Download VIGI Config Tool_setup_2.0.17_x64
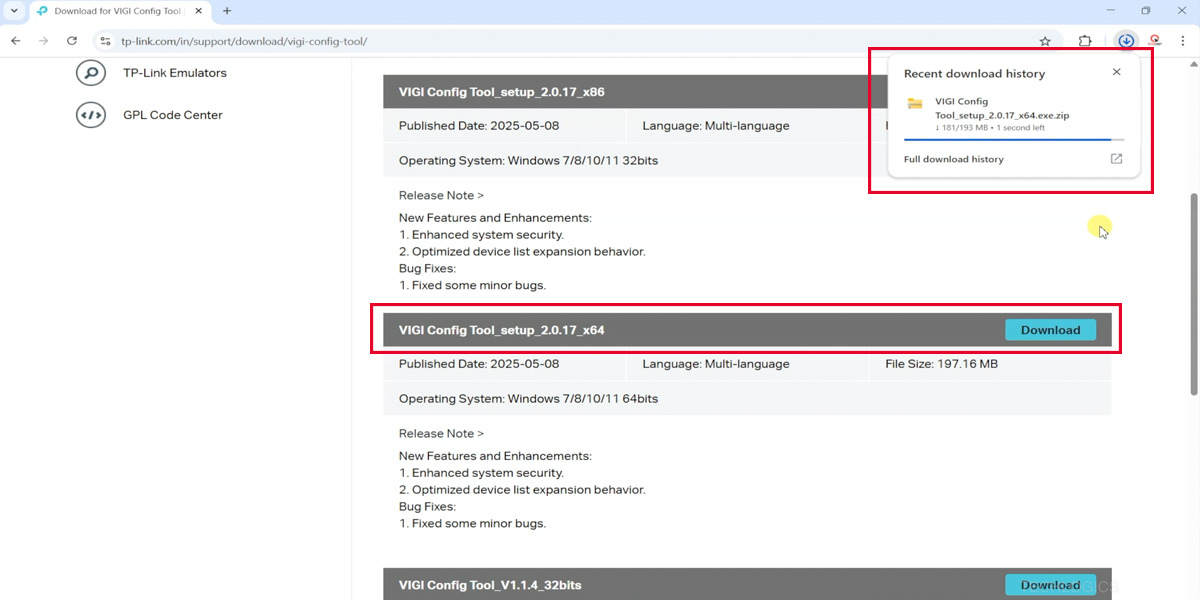The width and height of the screenshot is (1200, 600). click(1050, 330)
